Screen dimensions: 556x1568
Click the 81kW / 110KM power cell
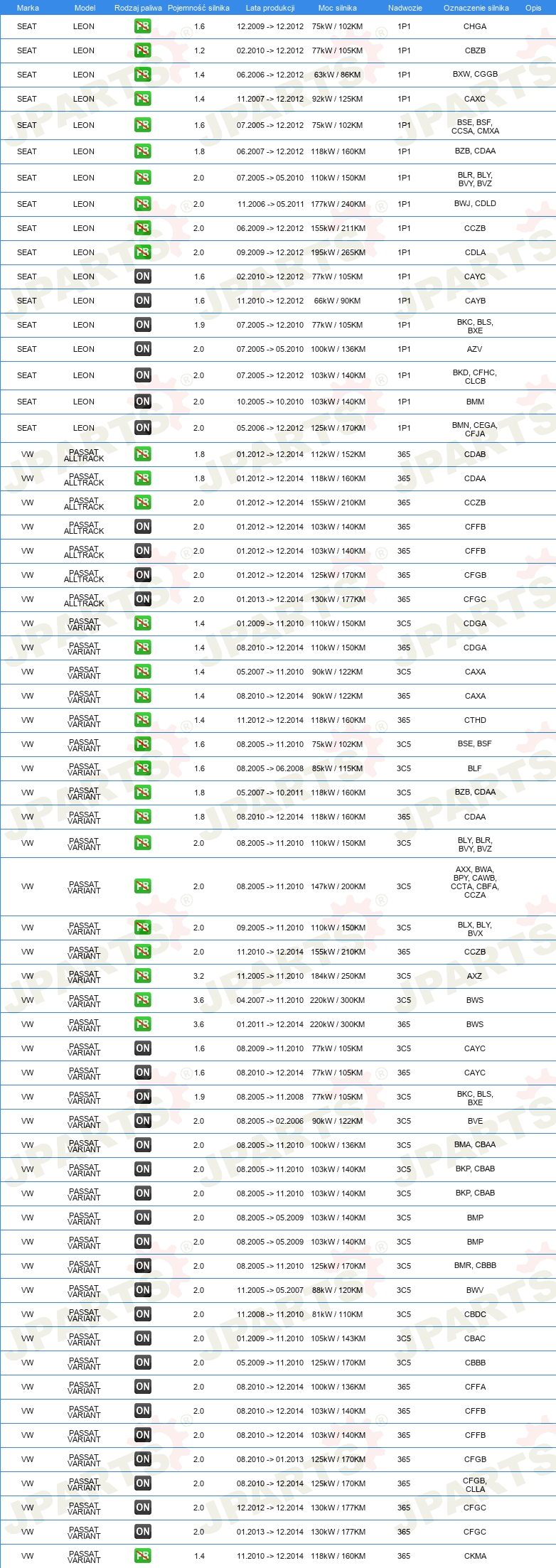pyautogui.click(x=337, y=1314)
